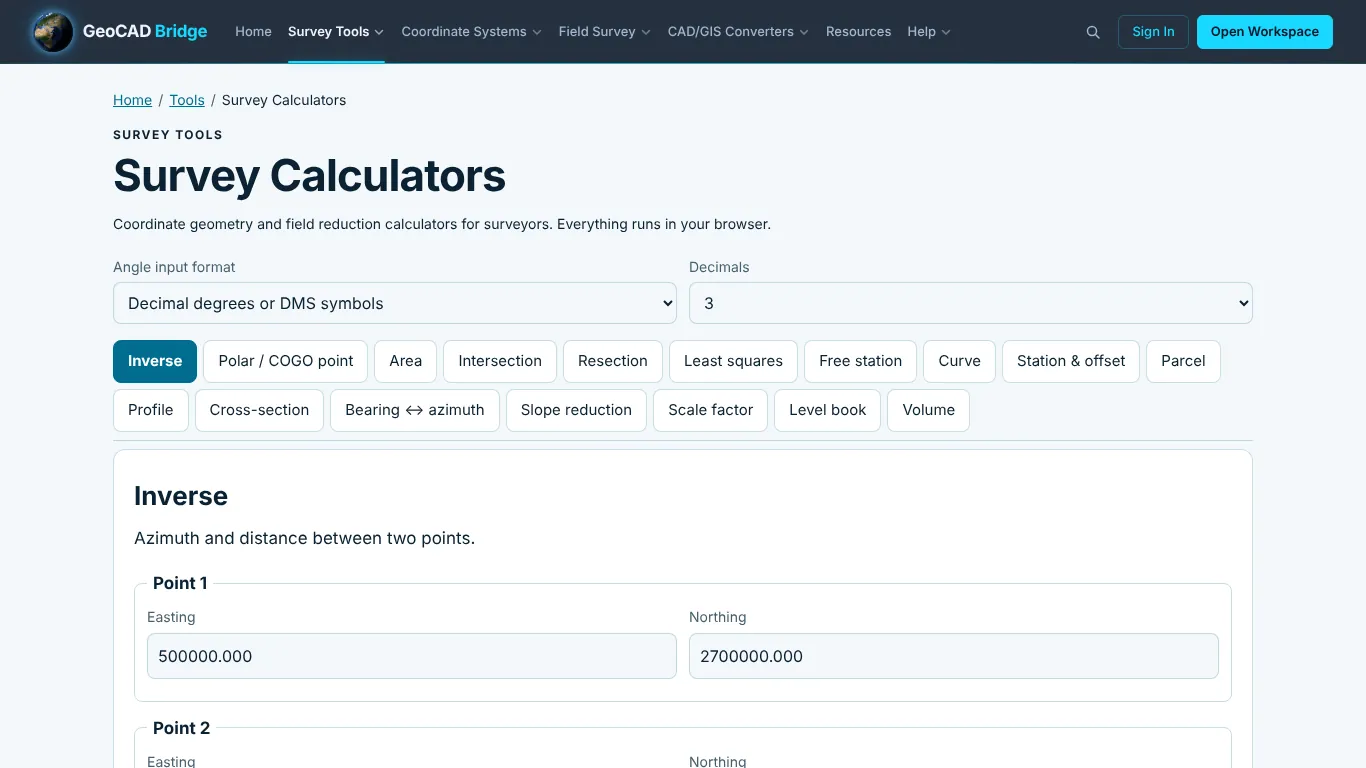Viewport: 1366px width, 768px height.
Task: Switch to the Least squares tab
Action: click(x=733, y=361)
